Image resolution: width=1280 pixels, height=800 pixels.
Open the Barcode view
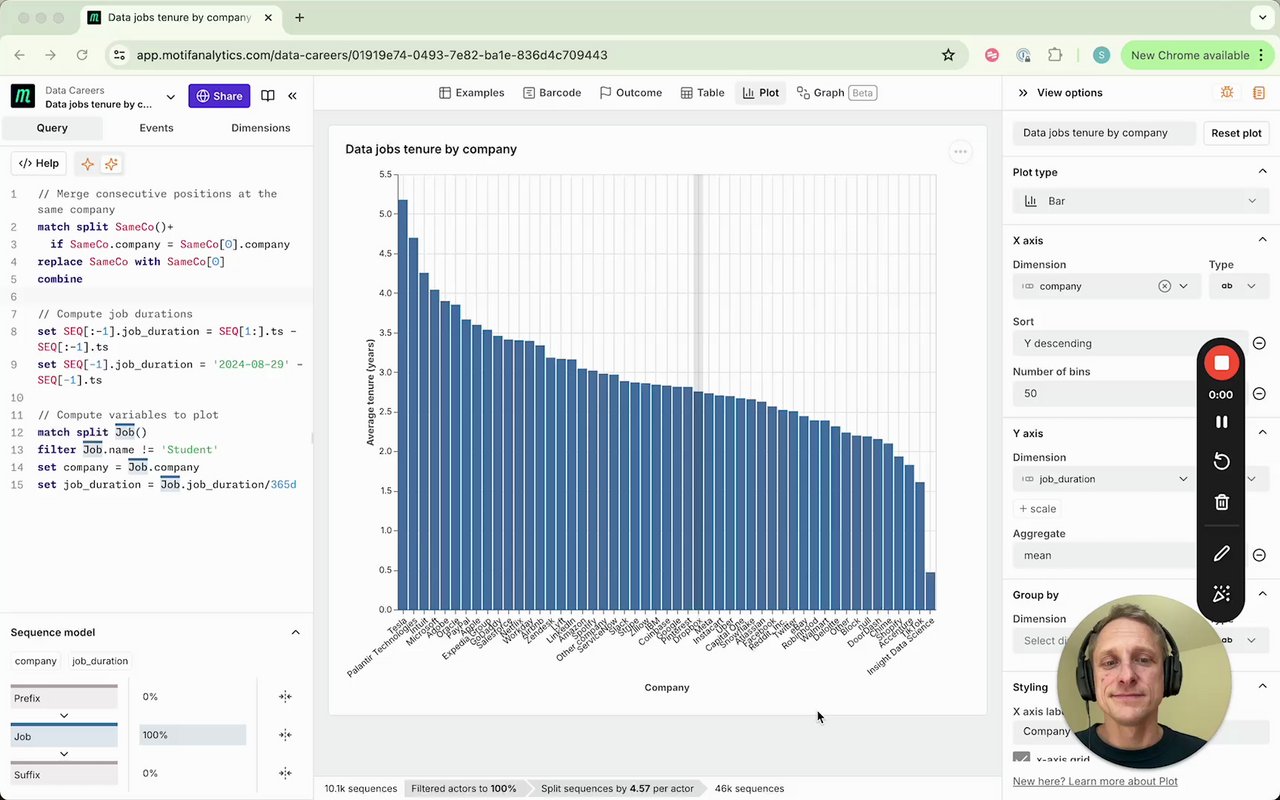point(552,93)
